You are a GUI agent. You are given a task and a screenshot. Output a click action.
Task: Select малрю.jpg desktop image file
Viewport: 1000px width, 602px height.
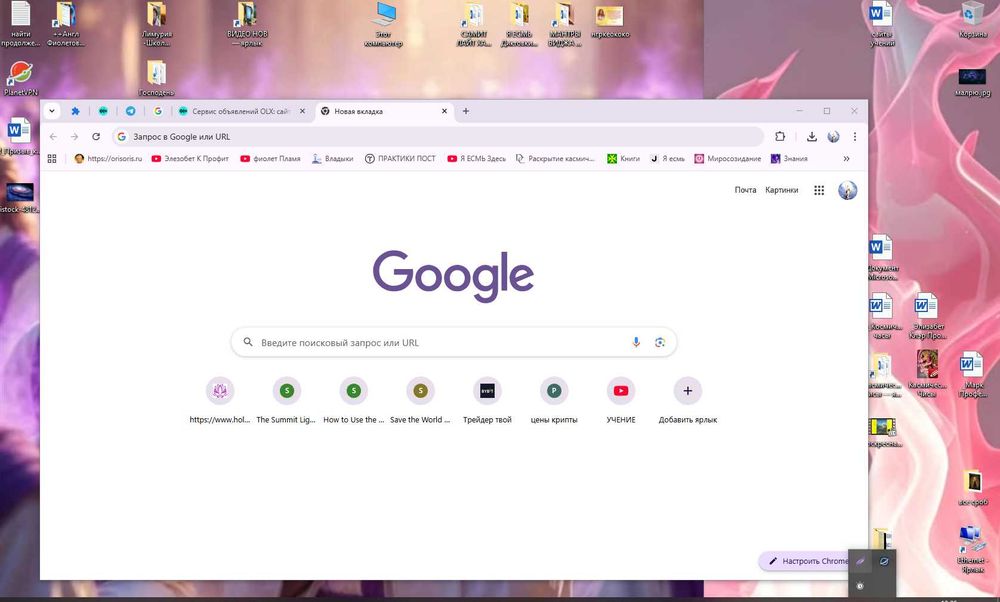973,83
